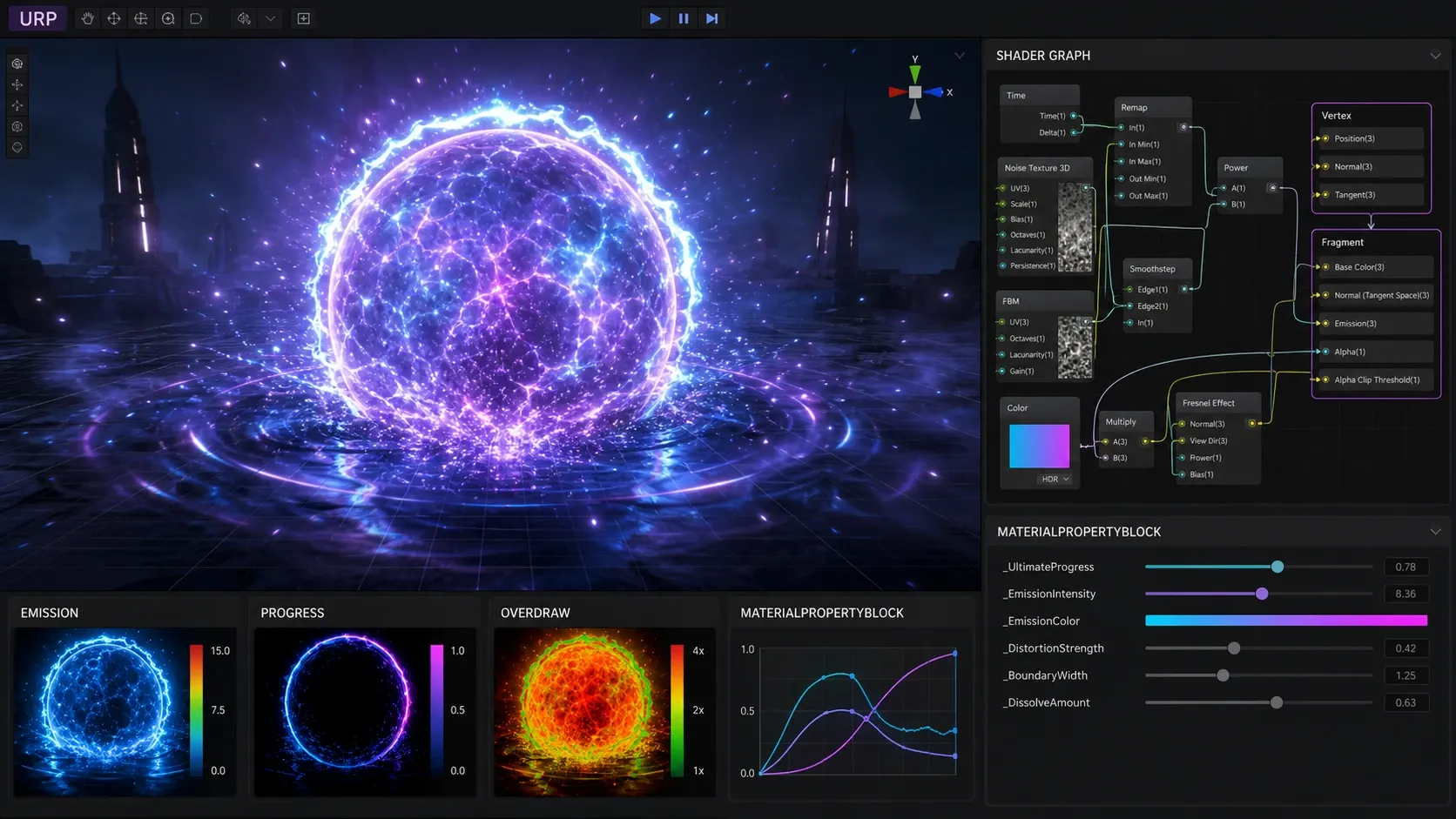Click the fourth viewport side toolbar icon
The image size is (1456, 819).
coord(17,126)
